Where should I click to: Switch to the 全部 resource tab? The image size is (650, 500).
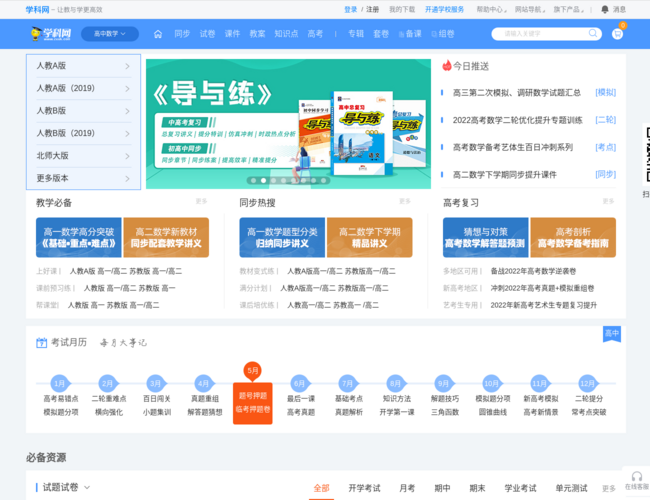tap(321, 488)
